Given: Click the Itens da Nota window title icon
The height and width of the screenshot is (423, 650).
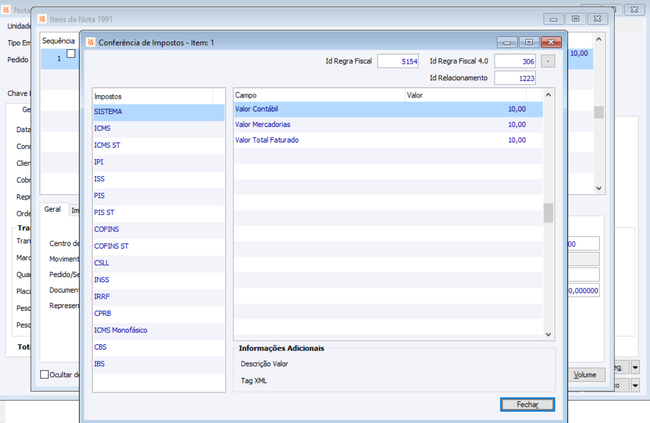Looking at the screenshot, I should coord(42,19).
